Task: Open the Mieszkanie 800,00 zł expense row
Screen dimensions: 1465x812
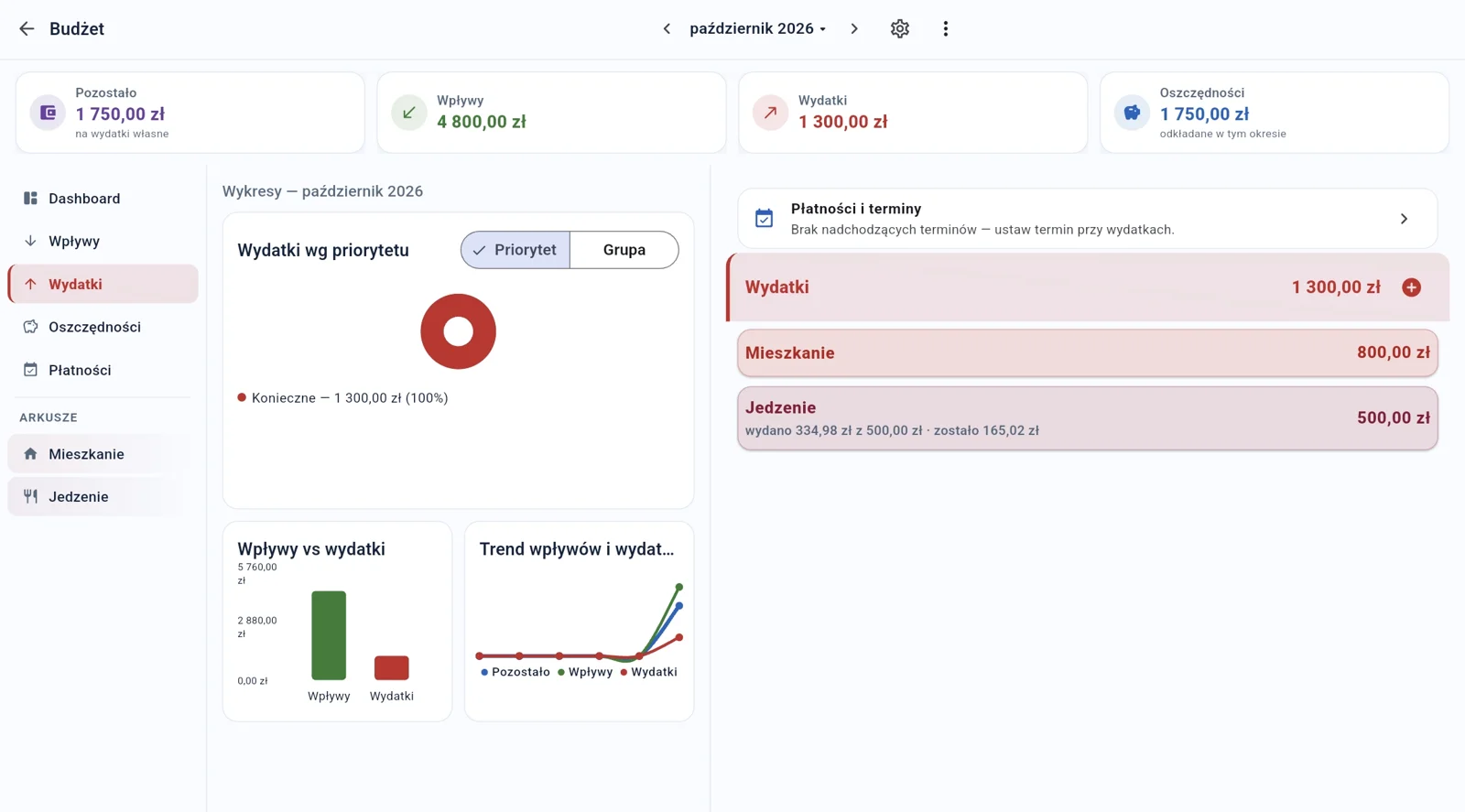Action: coord(1088,352)
